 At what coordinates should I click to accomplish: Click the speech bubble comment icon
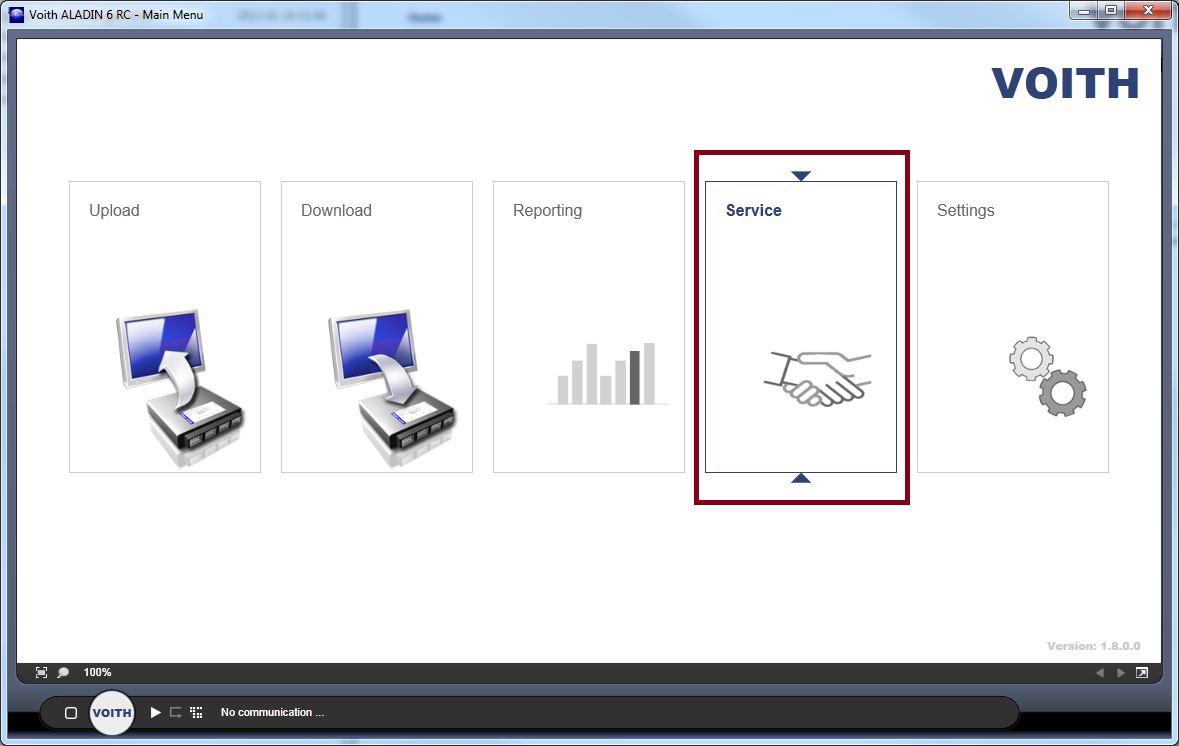click(63, 672)
